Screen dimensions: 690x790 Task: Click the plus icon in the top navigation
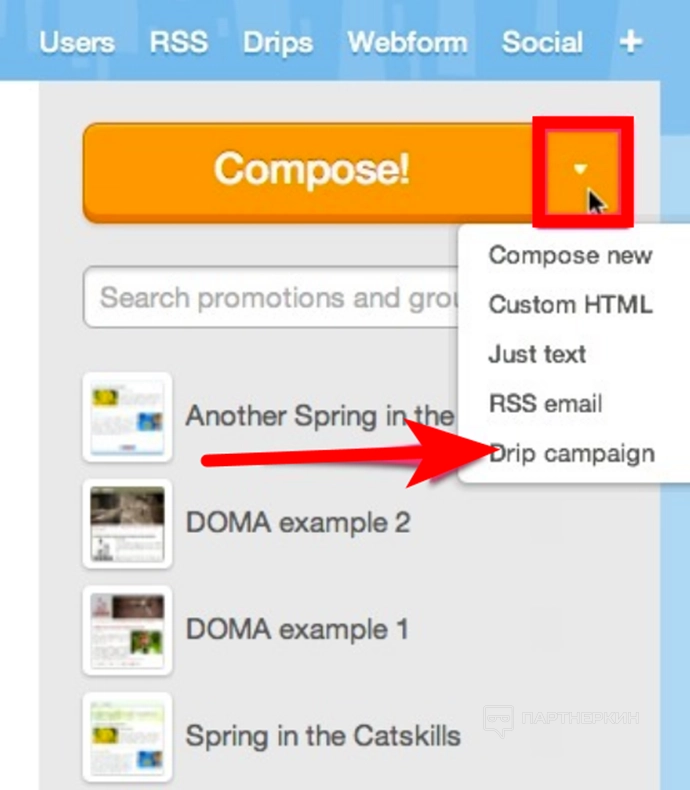(x=630, y=43)
